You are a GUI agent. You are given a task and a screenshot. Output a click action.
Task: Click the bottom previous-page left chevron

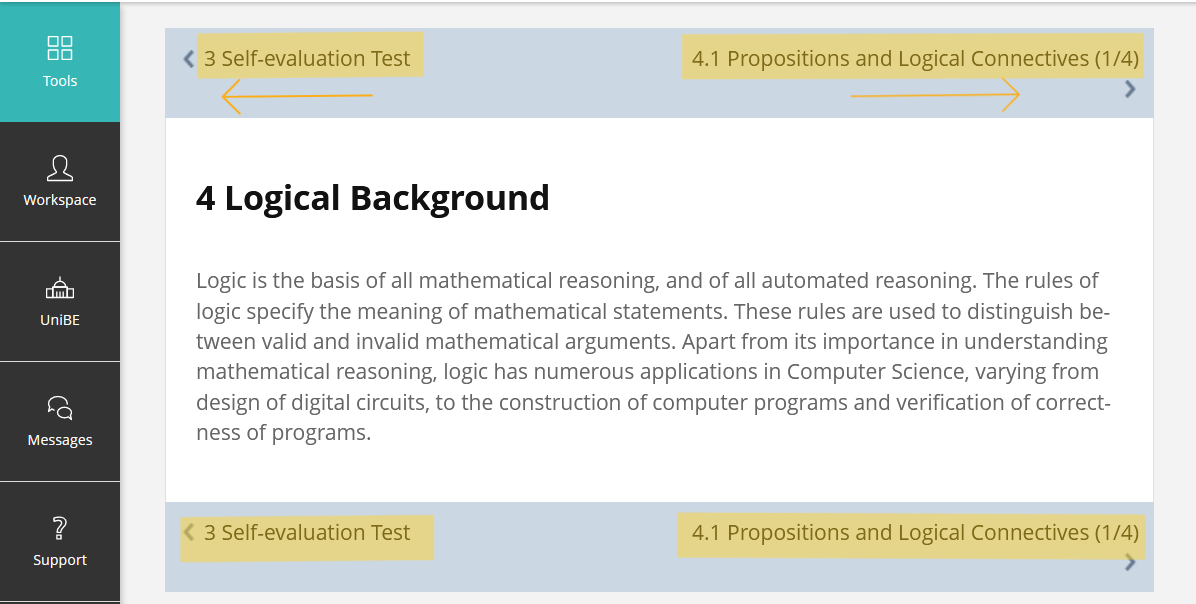(188, 533)
